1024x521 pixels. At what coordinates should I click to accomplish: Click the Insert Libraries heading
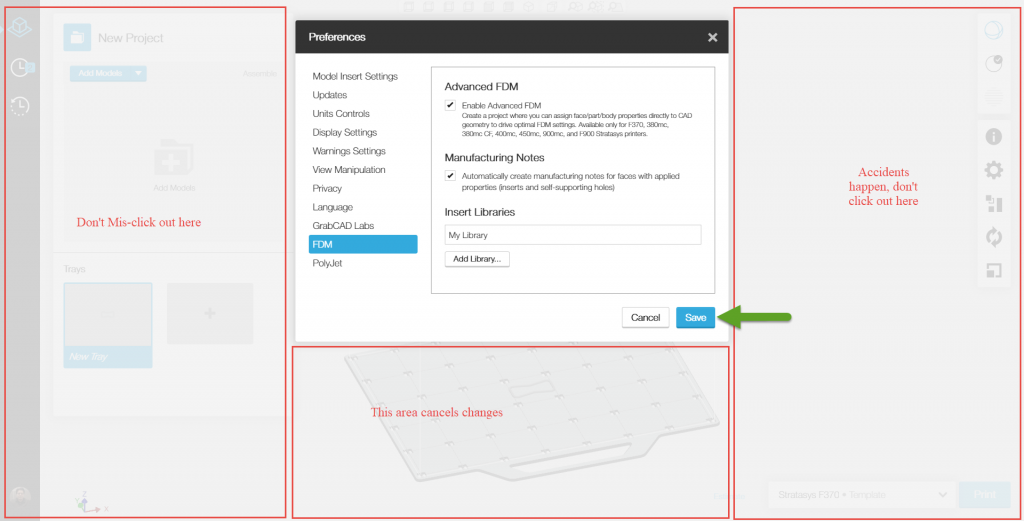[x=479, y=212]
